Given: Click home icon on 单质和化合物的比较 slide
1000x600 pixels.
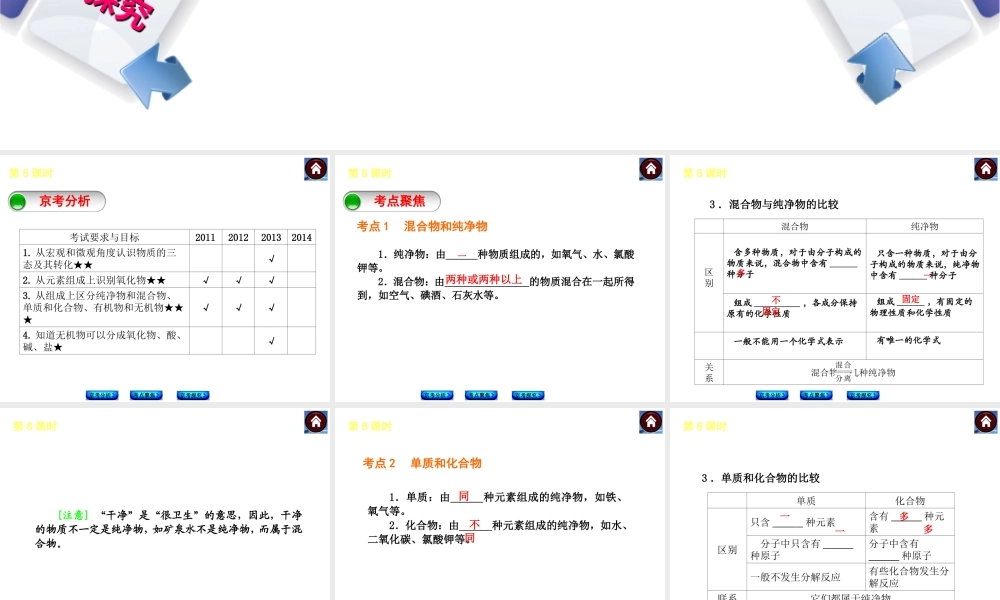Looking at the screenshot, I should pyautogui.click(x=985, y=422).
